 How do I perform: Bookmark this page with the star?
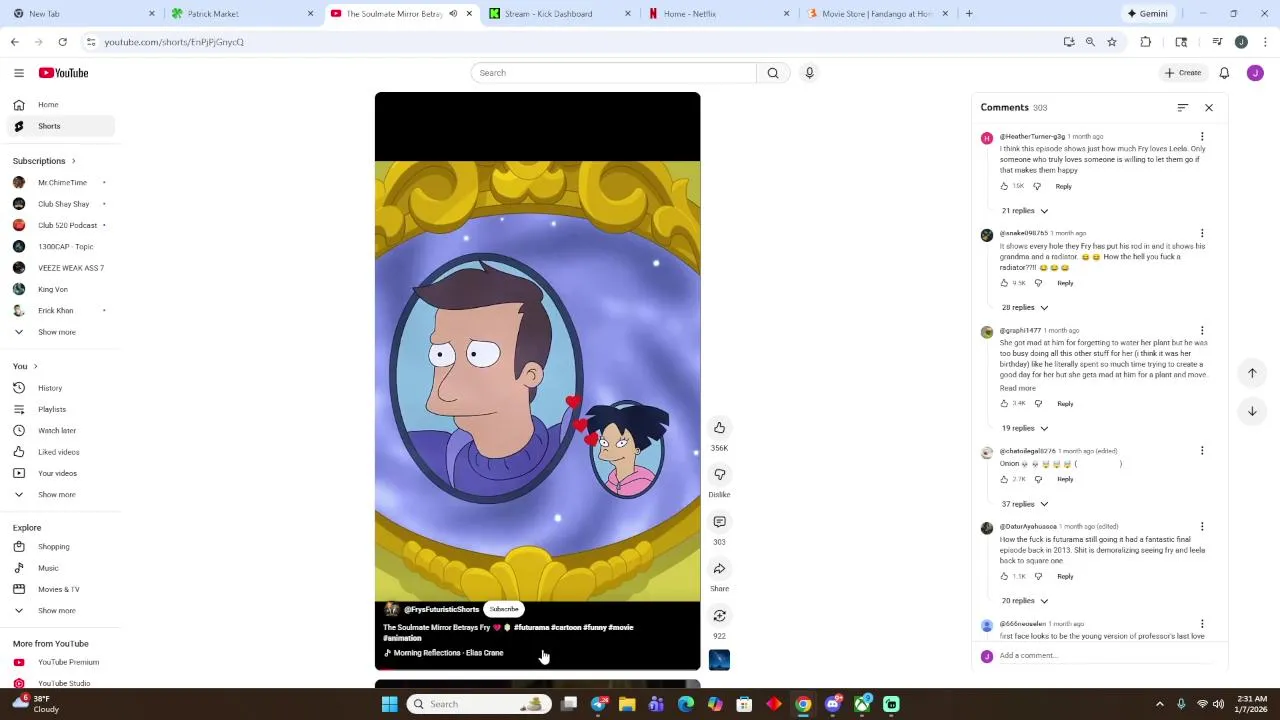click(x=1112, y=42)
